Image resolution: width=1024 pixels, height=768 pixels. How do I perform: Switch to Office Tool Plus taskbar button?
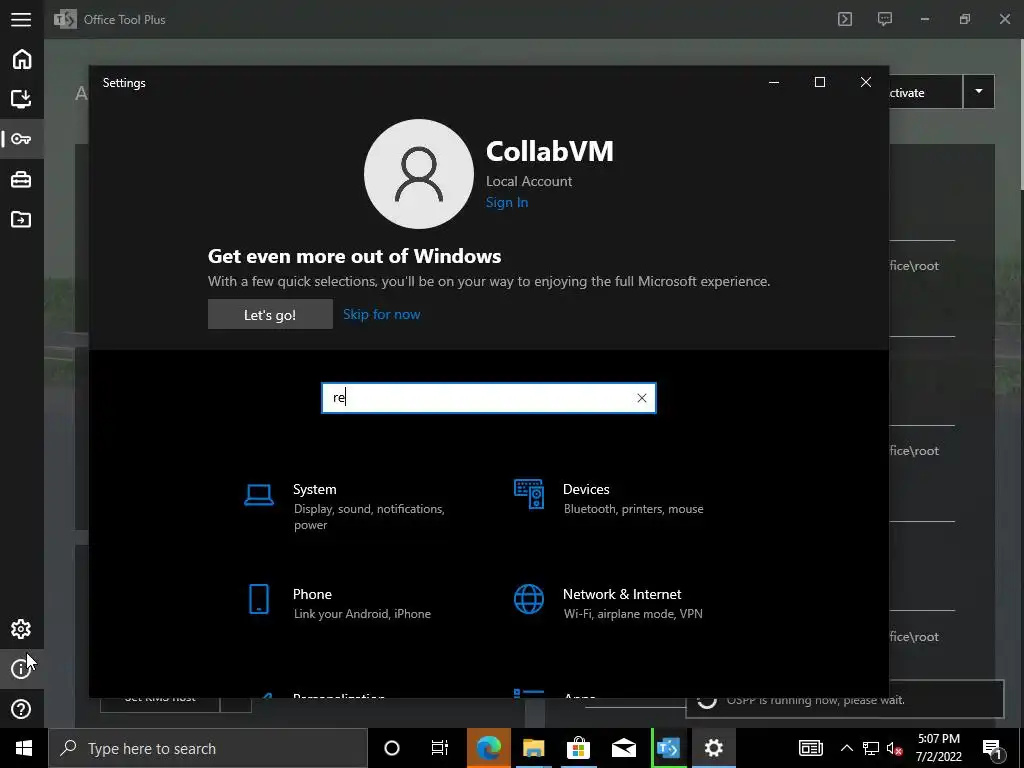tap(669, 748)
